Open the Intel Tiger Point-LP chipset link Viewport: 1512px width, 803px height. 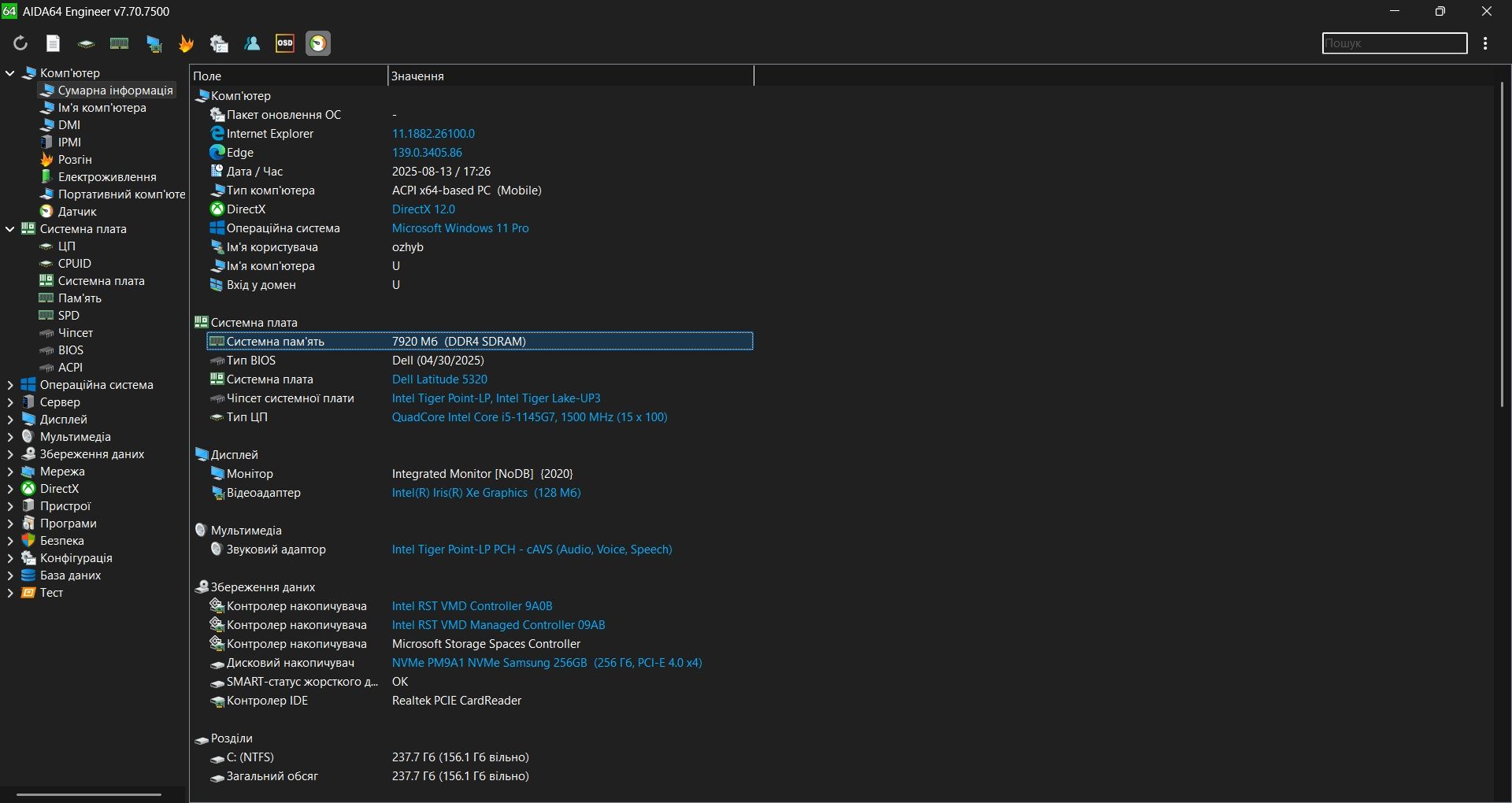tap(496, 398)
